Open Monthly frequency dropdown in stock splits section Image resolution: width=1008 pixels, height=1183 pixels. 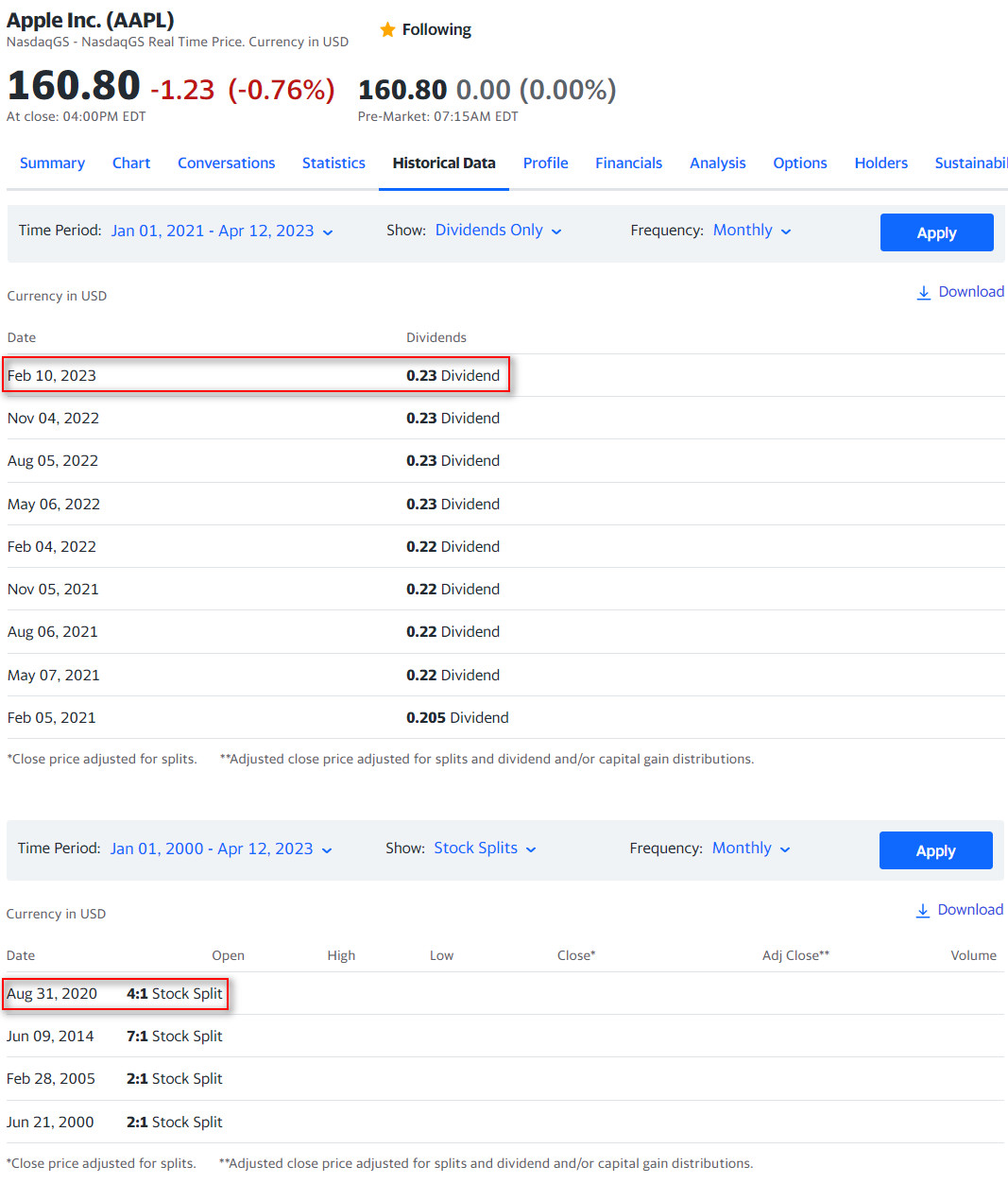751,849
